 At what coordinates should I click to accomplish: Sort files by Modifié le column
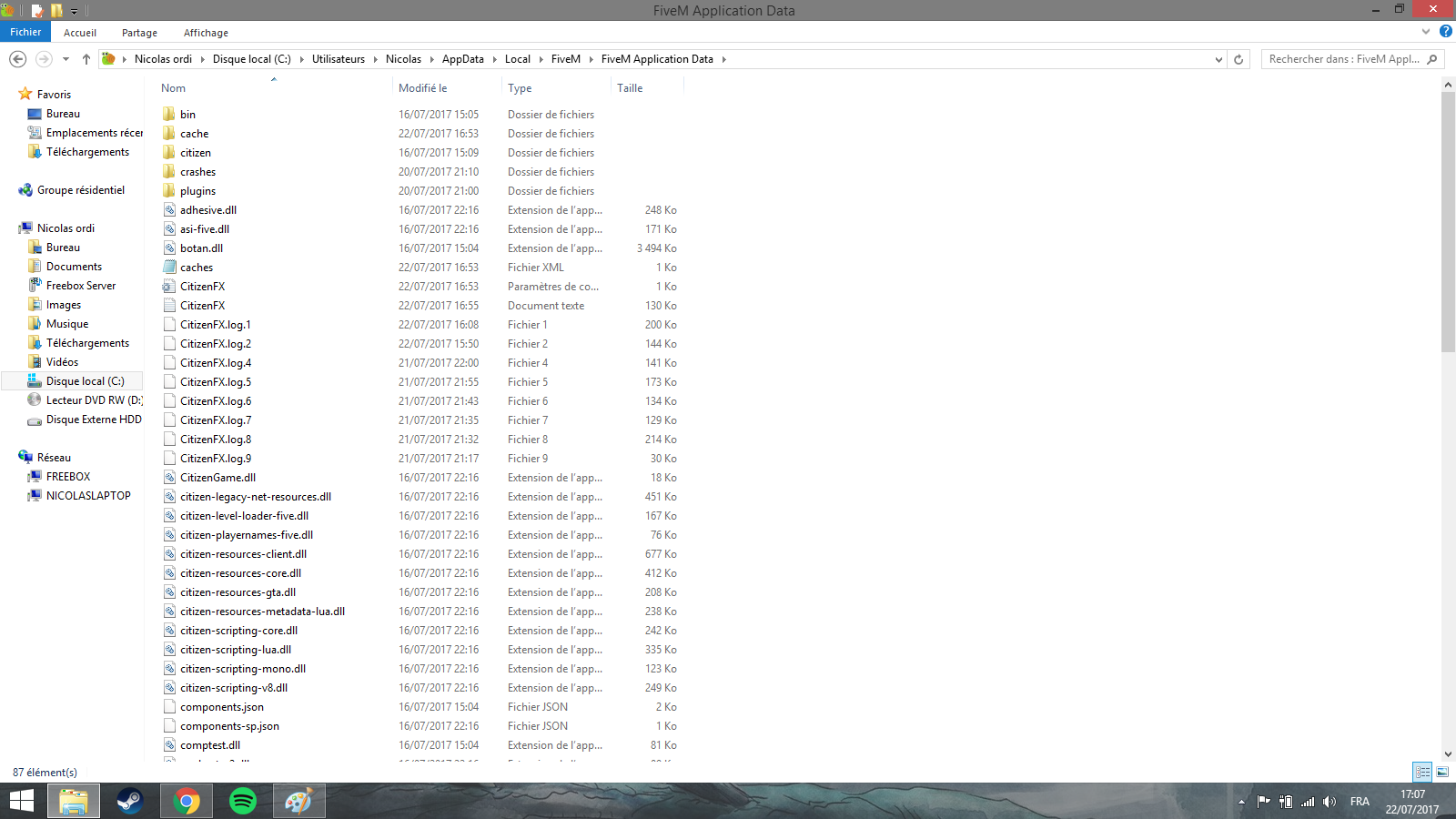tap(423, 88)
